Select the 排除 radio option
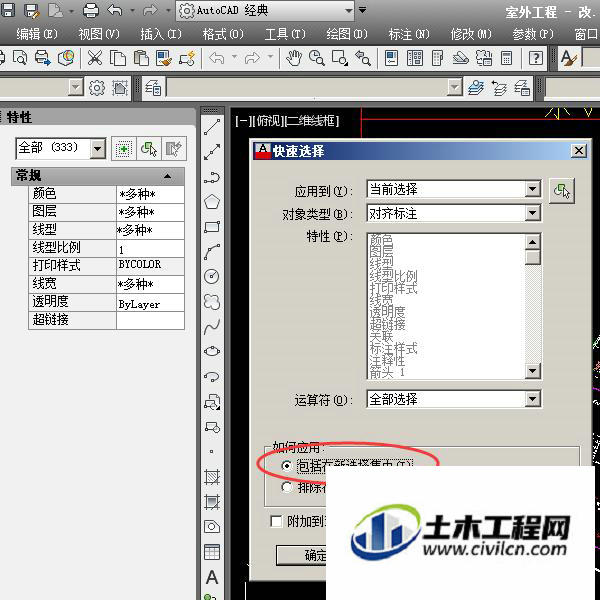This screenshot has height=600, width=600. (x=286, y=487)
